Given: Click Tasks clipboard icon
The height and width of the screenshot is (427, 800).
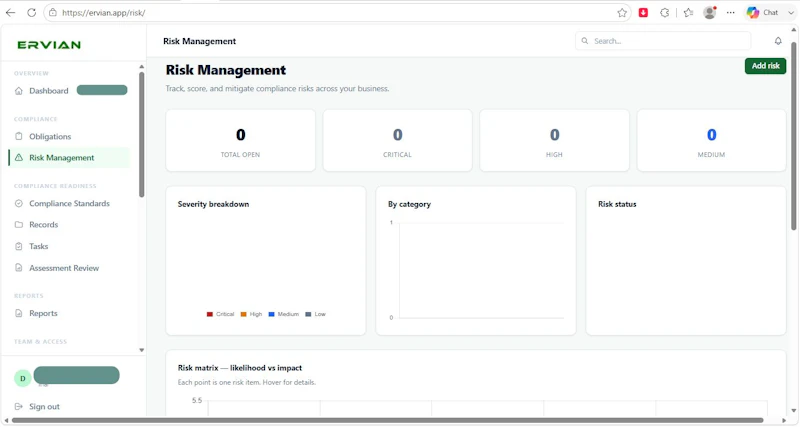Looking at the screenshot, I should 19,246.
